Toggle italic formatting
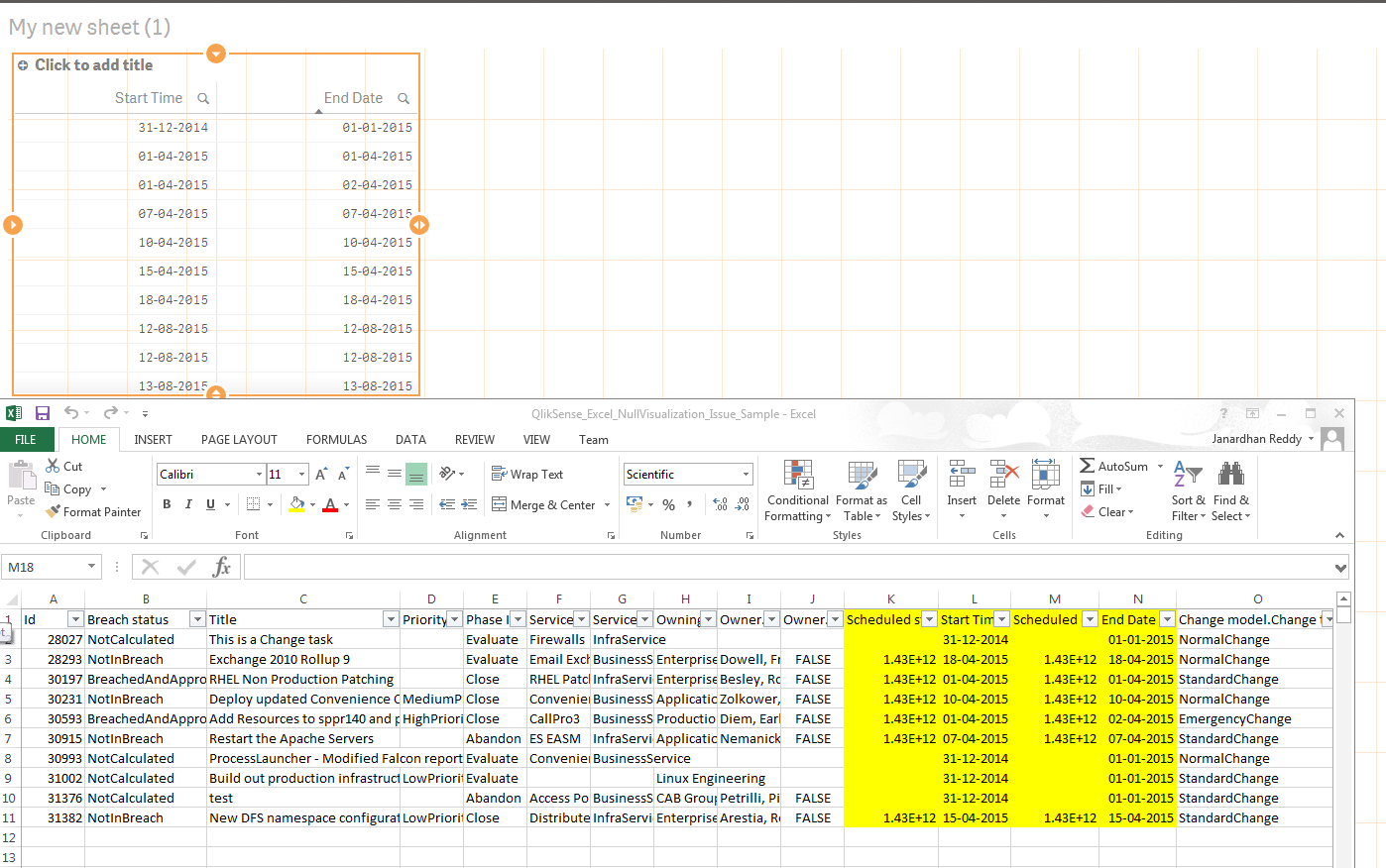 188,504
